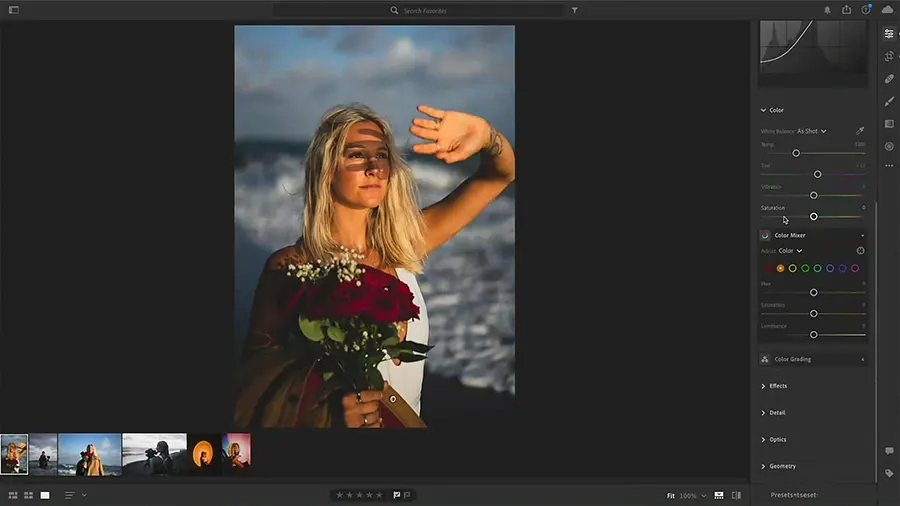900x506 pixels.
Task: Collapse the Color section
Action: click(764, 110)
